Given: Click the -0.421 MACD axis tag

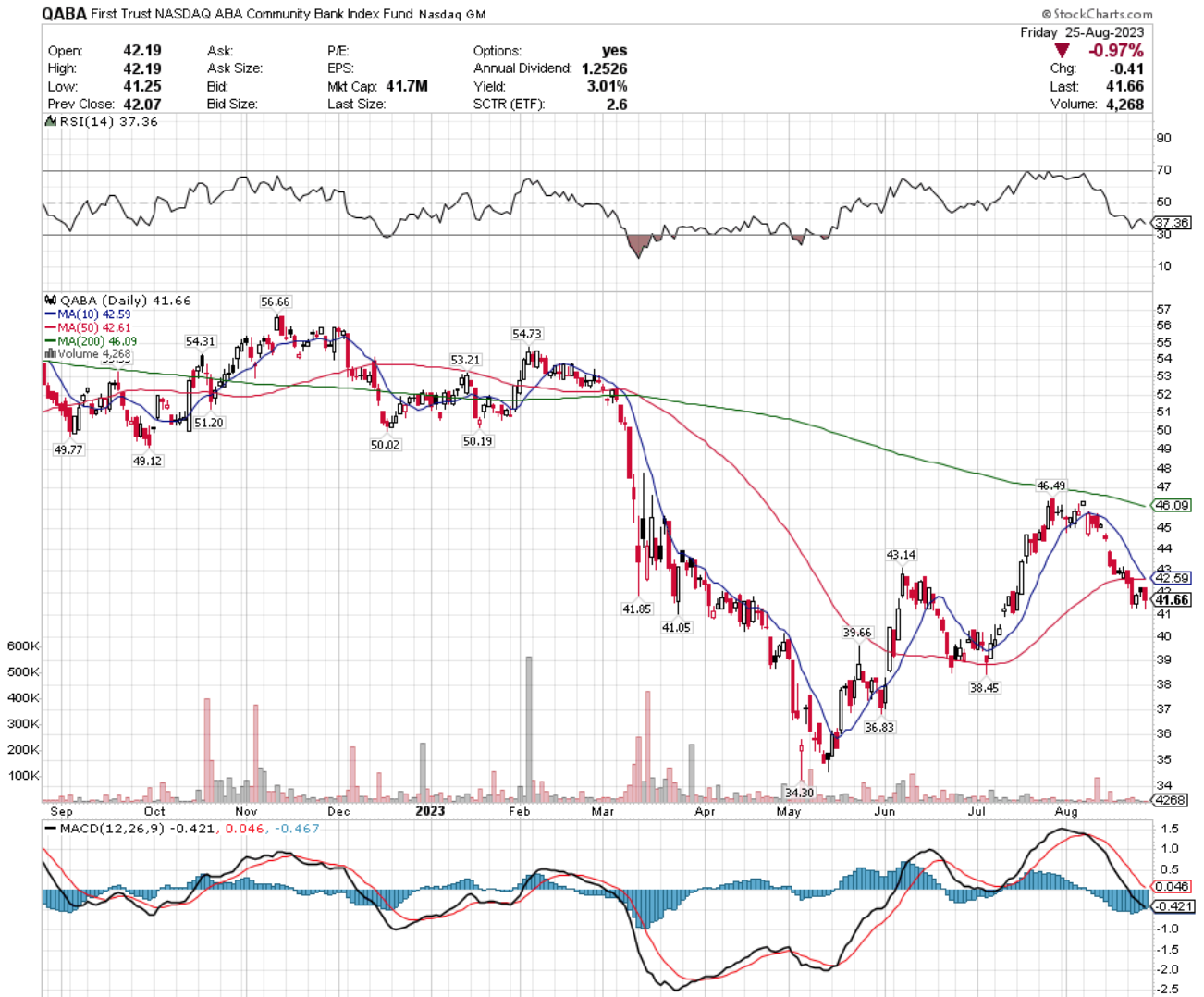Looking at the screenshot, I should click(1173, 906).
